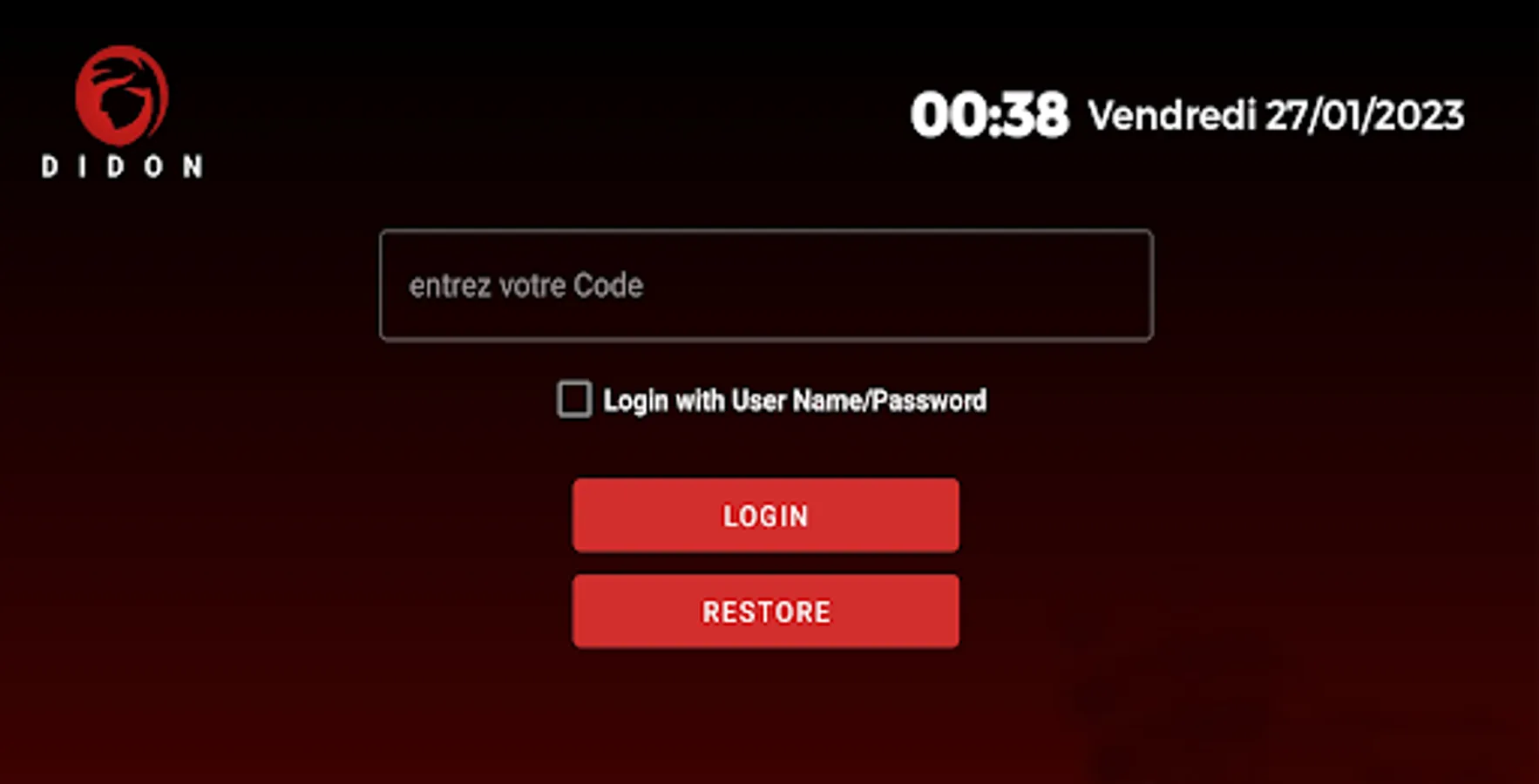The image size is (1539, 784).
Task: Click the empty right side of code field
Action: (959, 285)
